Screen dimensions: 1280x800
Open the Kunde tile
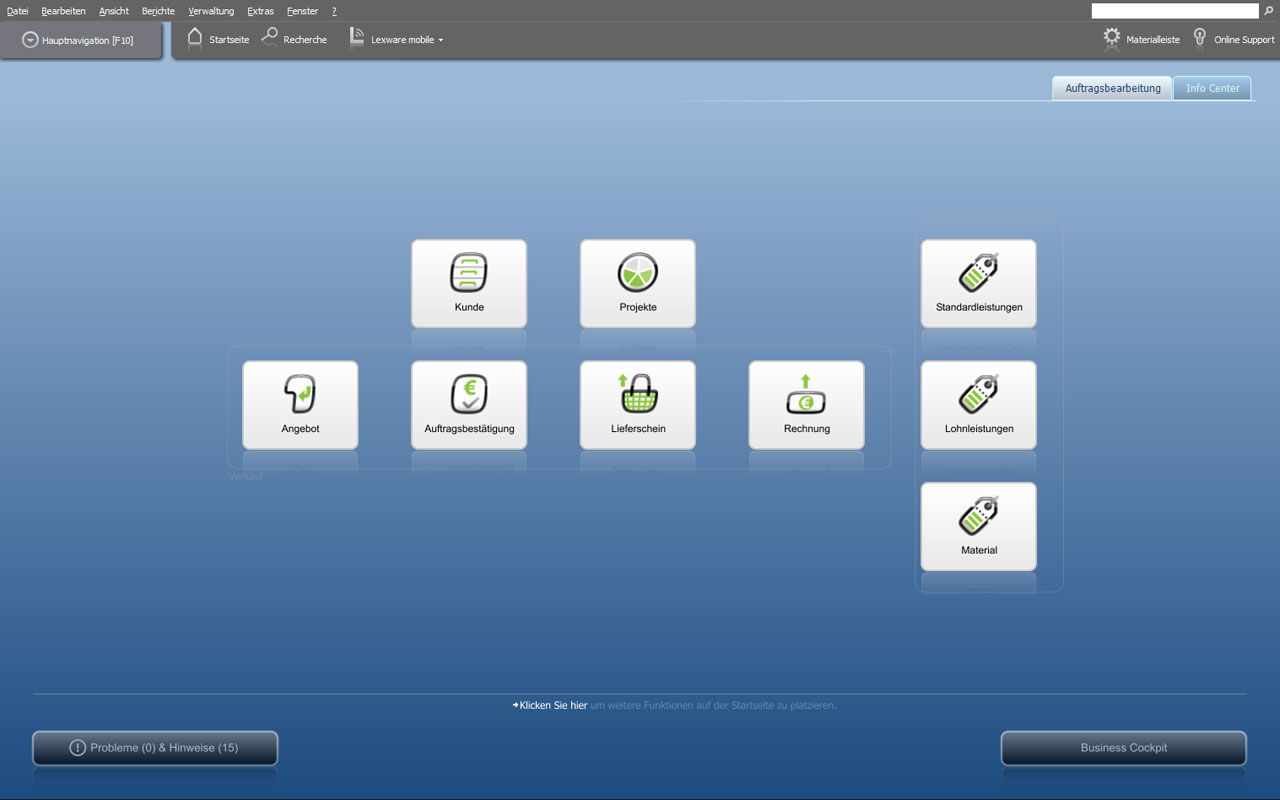469,283
